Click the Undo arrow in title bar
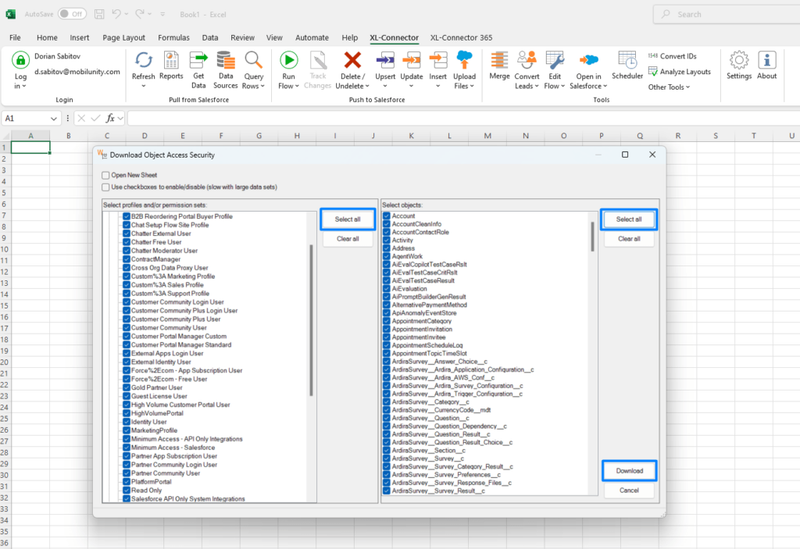This screenshot has height=549, width=800. (116, 14)
